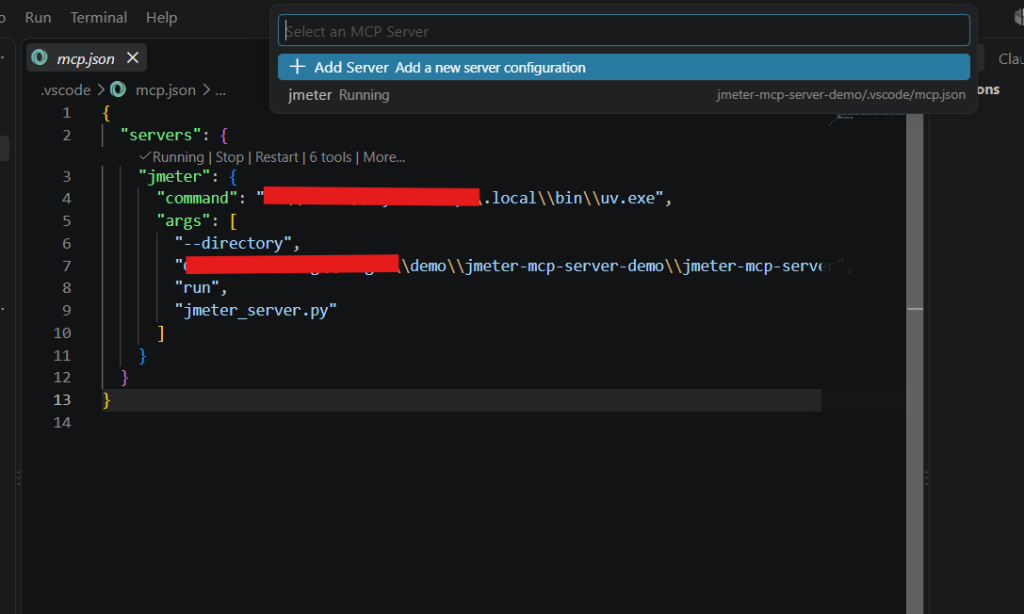Screen dimensions: 1024x614
Task: Choose Add Server new configuration option
Action: point(624,67)
